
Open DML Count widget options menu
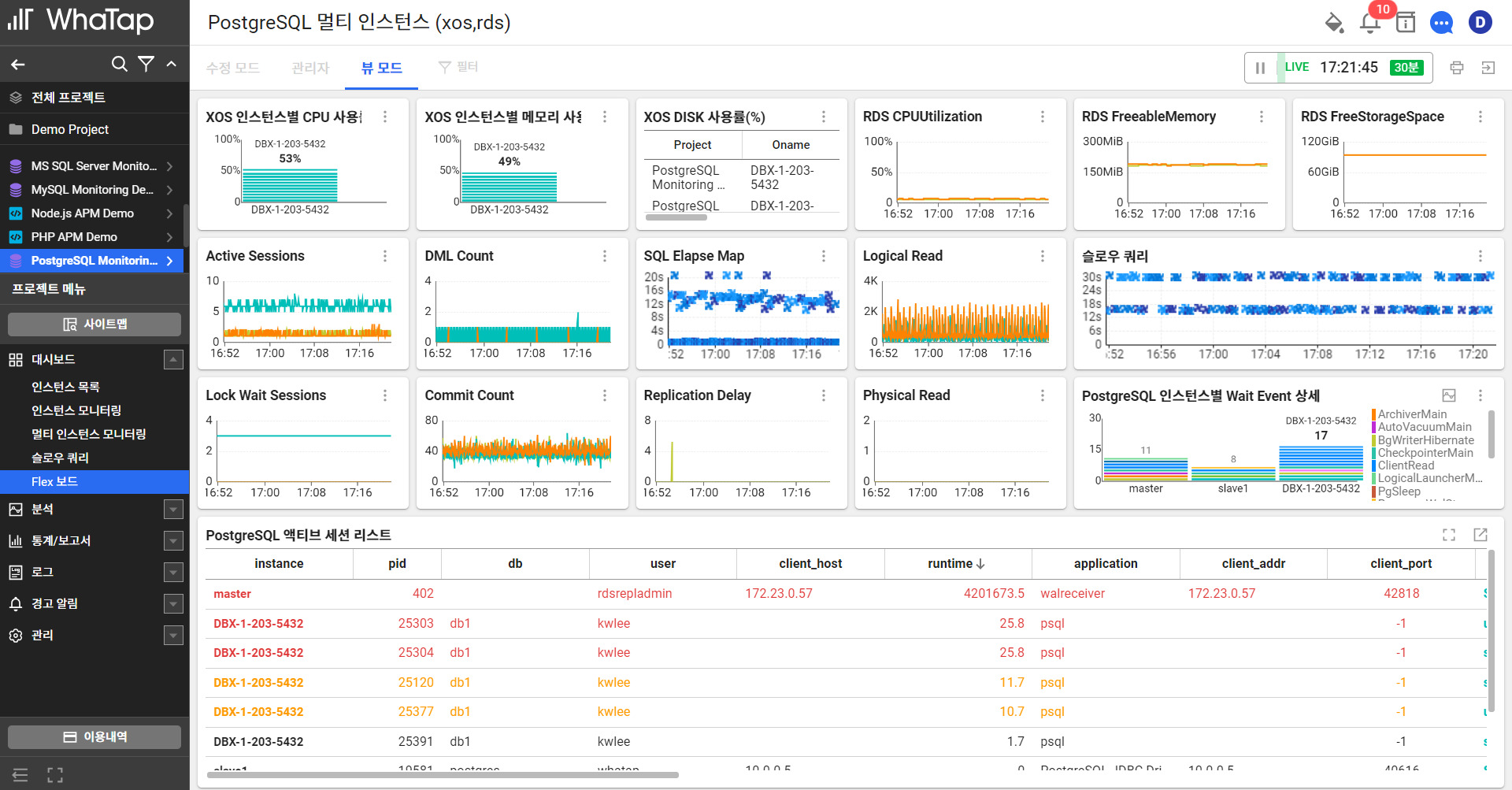tap(605, 256)
